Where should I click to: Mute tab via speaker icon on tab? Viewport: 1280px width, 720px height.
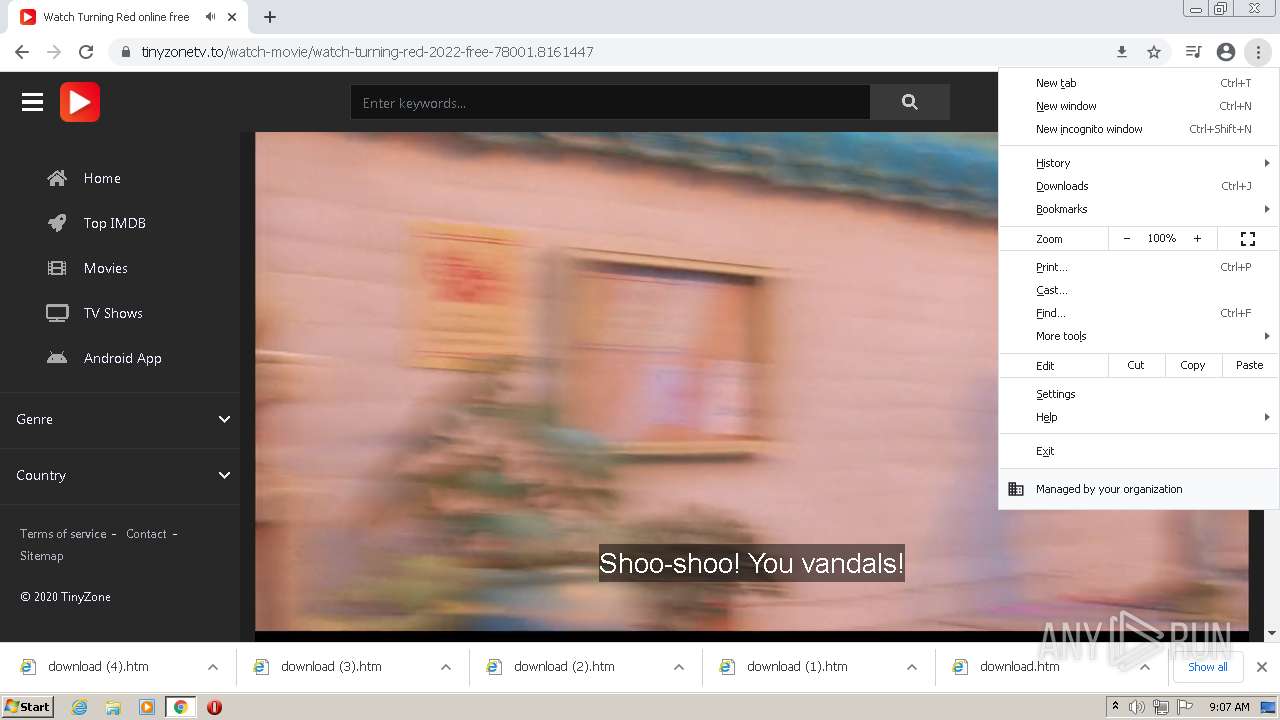210,17
